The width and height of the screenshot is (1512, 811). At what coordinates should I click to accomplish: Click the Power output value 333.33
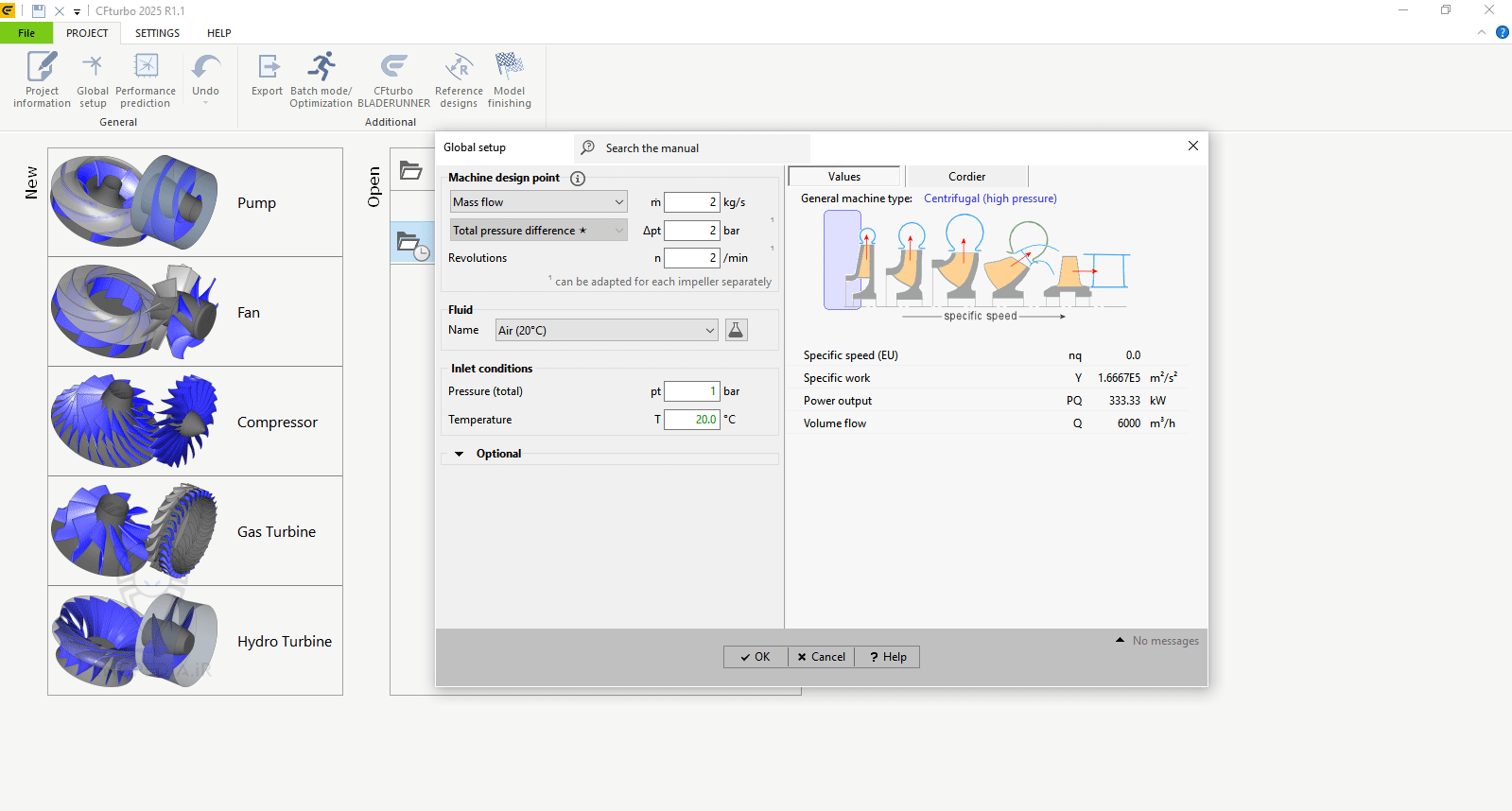click(x=1124, y=401)
